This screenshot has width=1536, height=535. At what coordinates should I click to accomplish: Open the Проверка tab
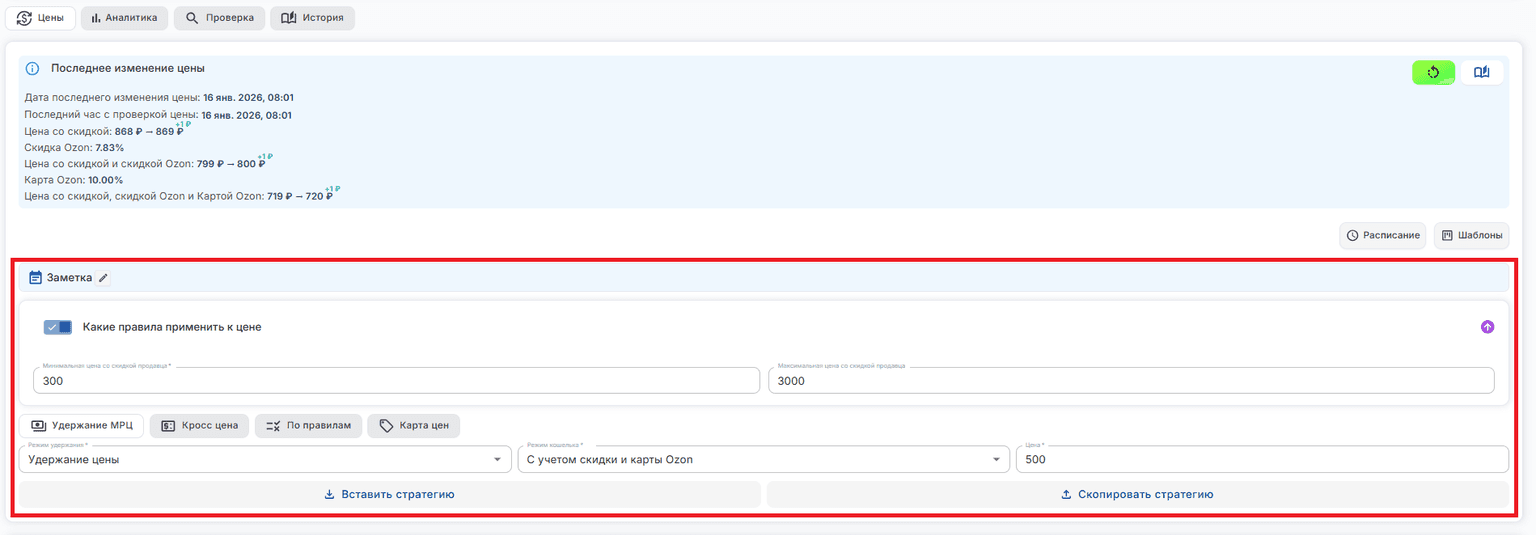point(219,18)
